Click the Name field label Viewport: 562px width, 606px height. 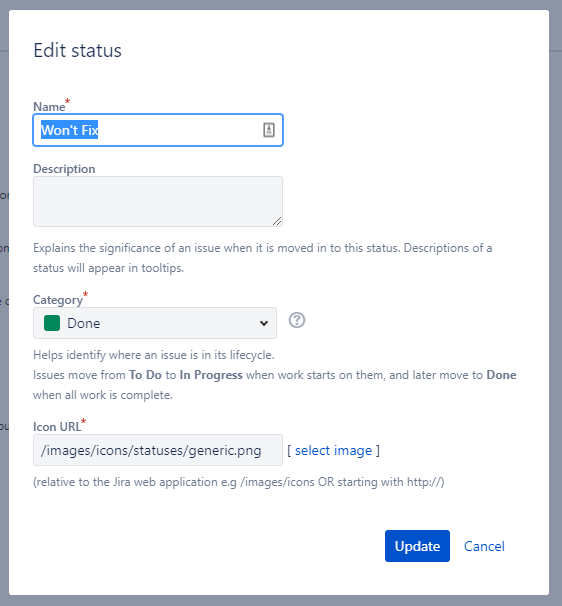(49, 107)
